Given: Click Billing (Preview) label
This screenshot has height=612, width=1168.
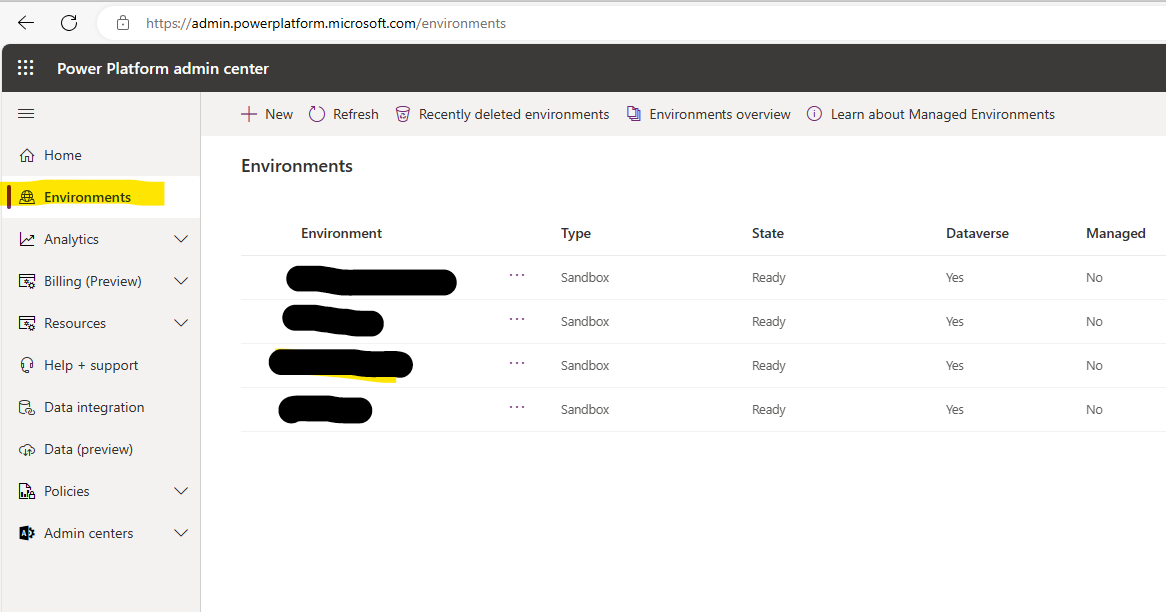Looking at the screenshot, I should (92, 281).
